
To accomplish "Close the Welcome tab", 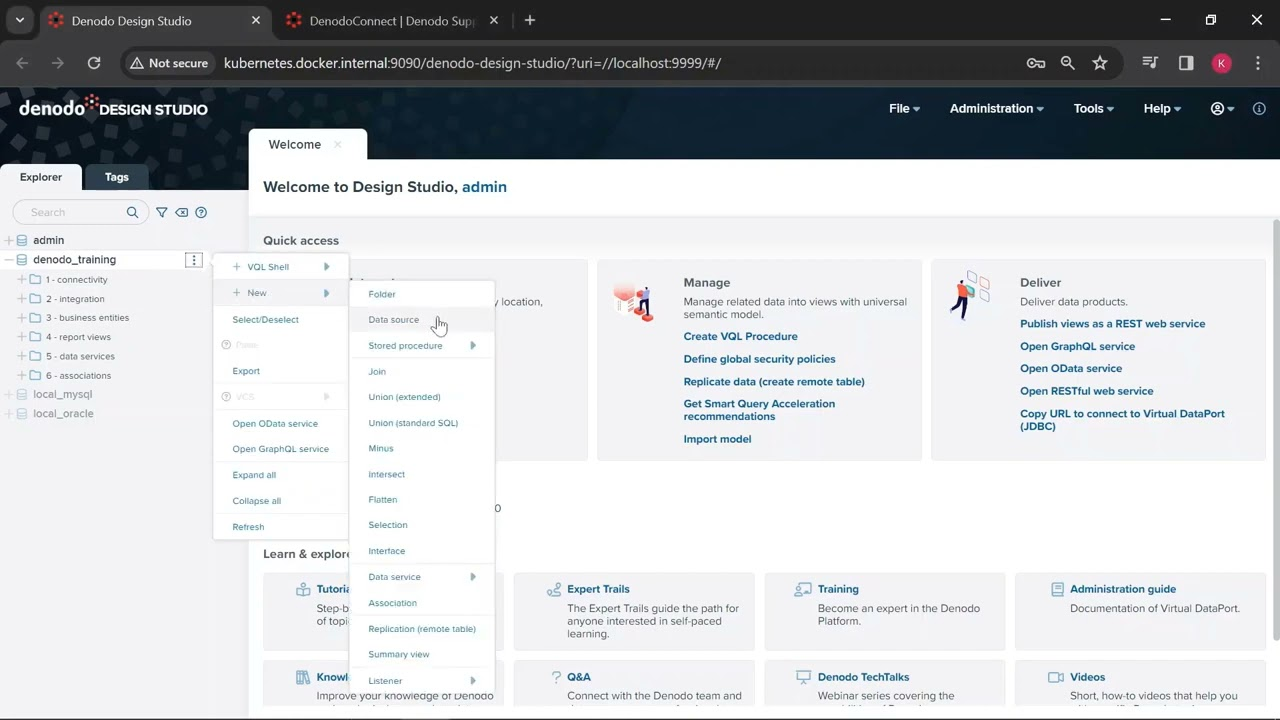I will 338,145.
